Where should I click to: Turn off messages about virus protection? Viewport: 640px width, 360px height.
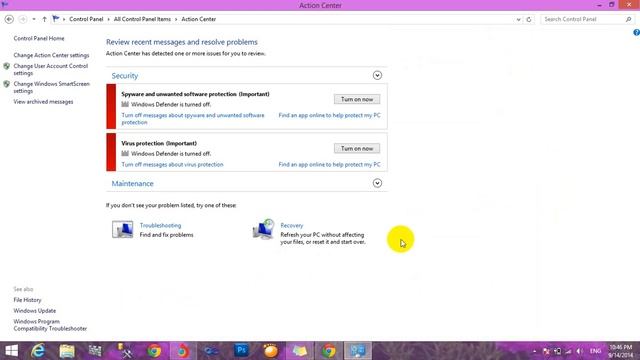(172, 164)
